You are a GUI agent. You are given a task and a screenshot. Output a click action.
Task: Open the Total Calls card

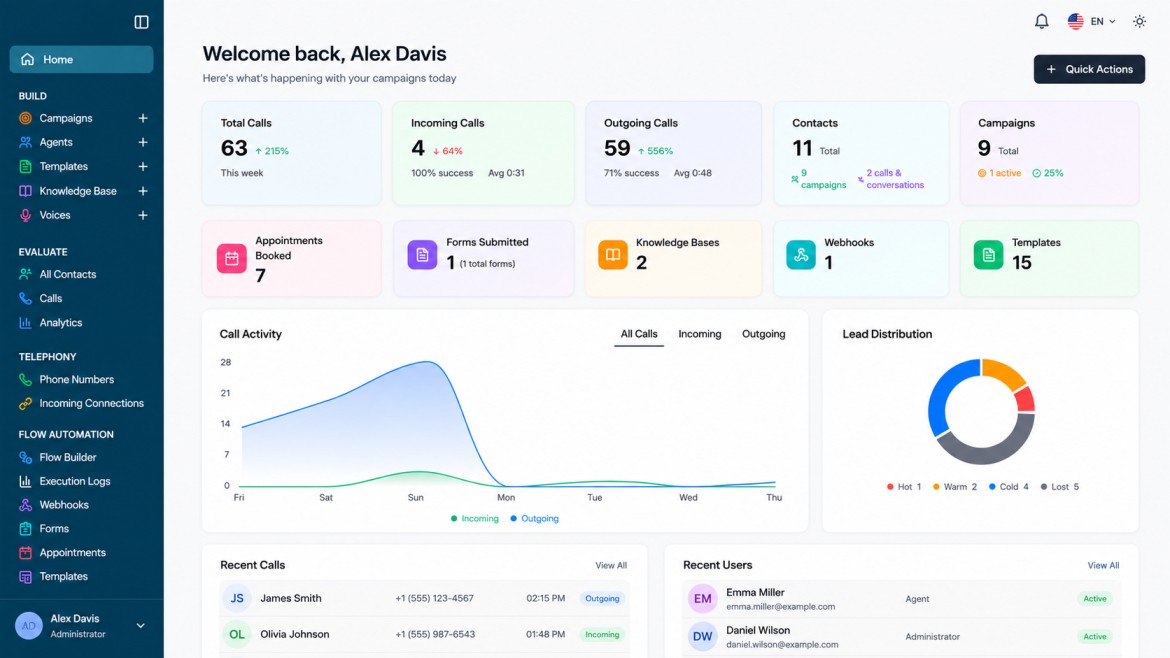coord(291,153)
